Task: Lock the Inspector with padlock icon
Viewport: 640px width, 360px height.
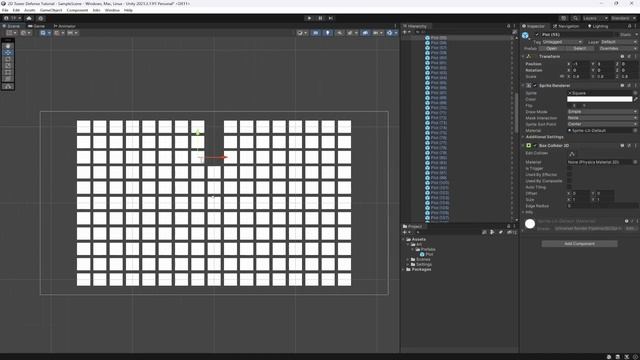Action: click(630, 26)
